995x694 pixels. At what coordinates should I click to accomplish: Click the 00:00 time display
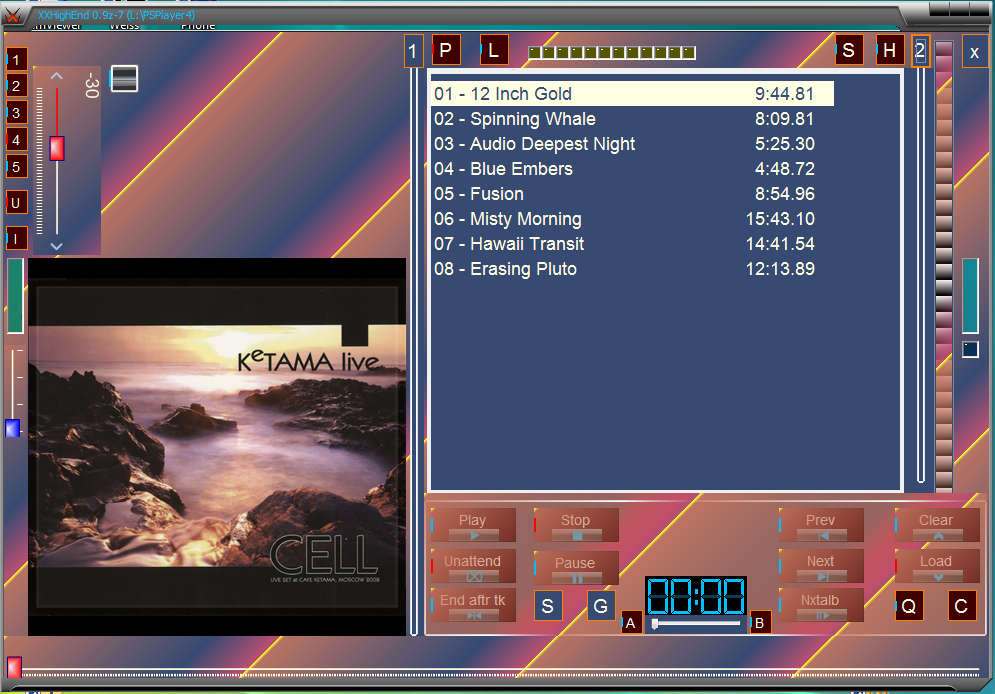695,596
